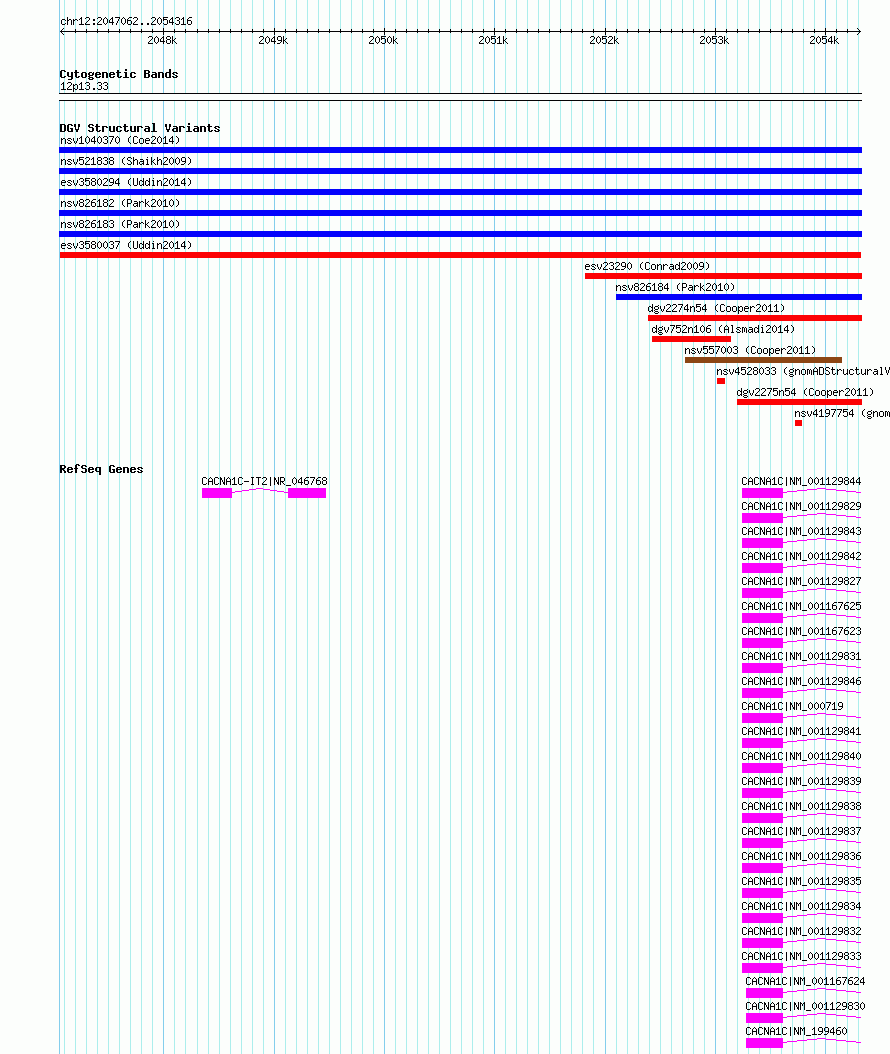This screenshot has width=890, height=1054.
Task: Click the red bar under dgv2275n54
Action: (799, 402)
